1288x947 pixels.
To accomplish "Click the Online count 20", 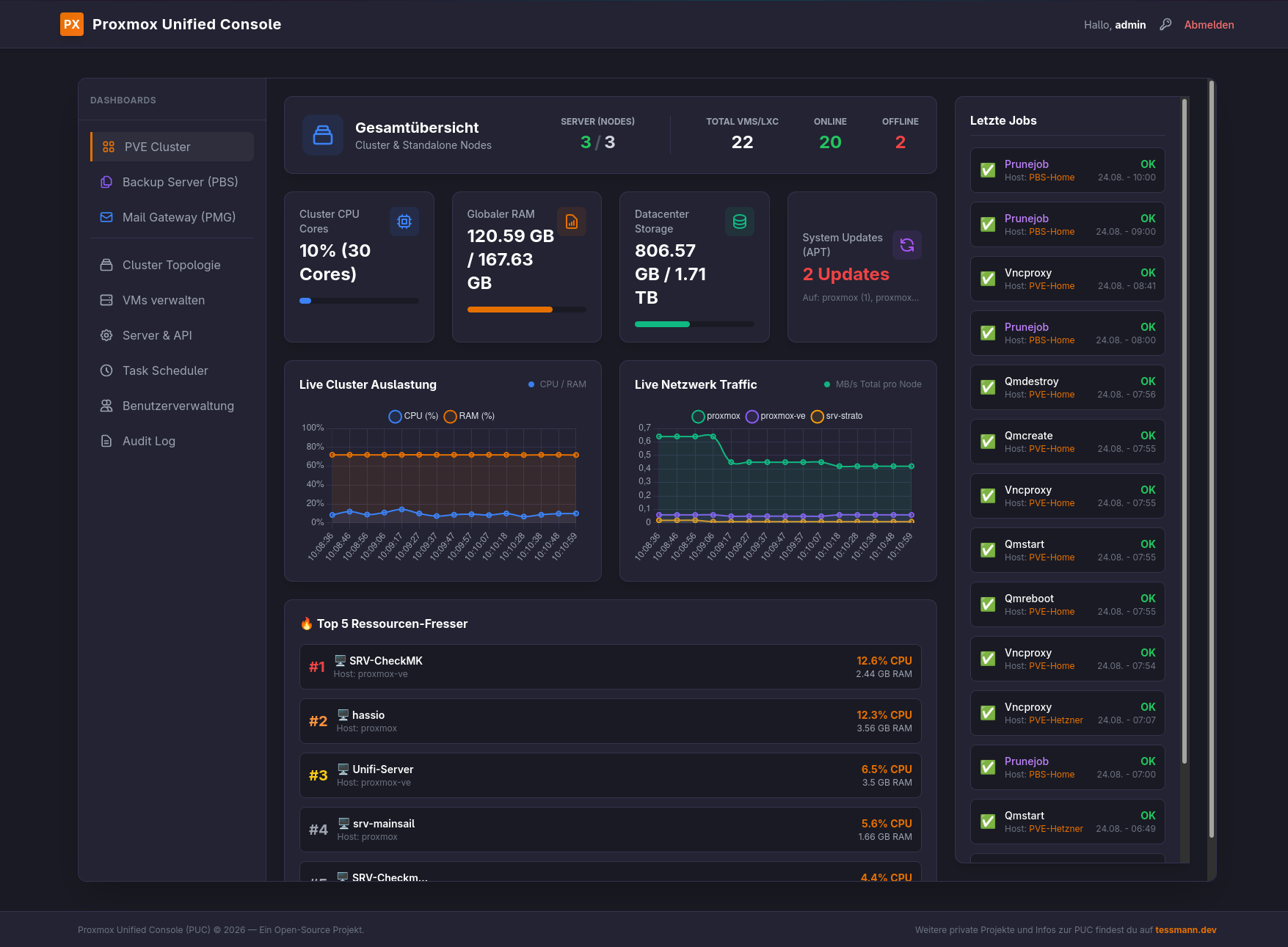I will point(830,142).
